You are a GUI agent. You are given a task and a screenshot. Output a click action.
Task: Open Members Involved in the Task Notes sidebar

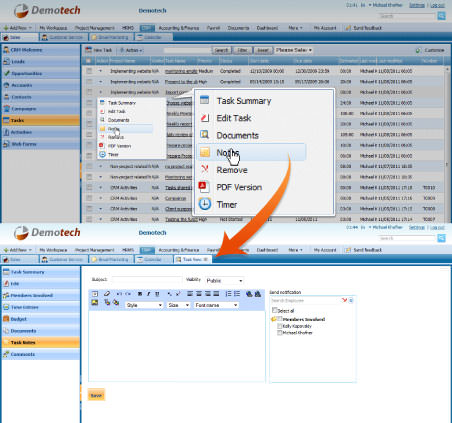coord(41,295)
